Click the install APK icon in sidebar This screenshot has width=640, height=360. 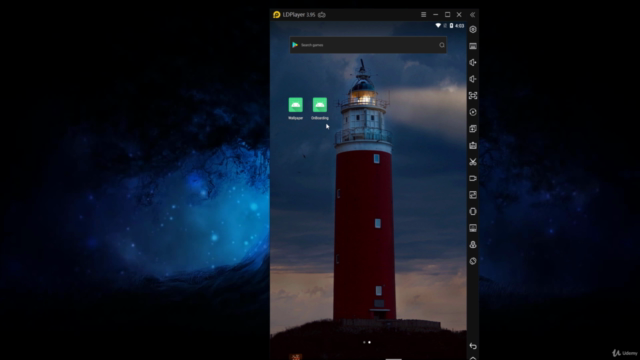473,145
